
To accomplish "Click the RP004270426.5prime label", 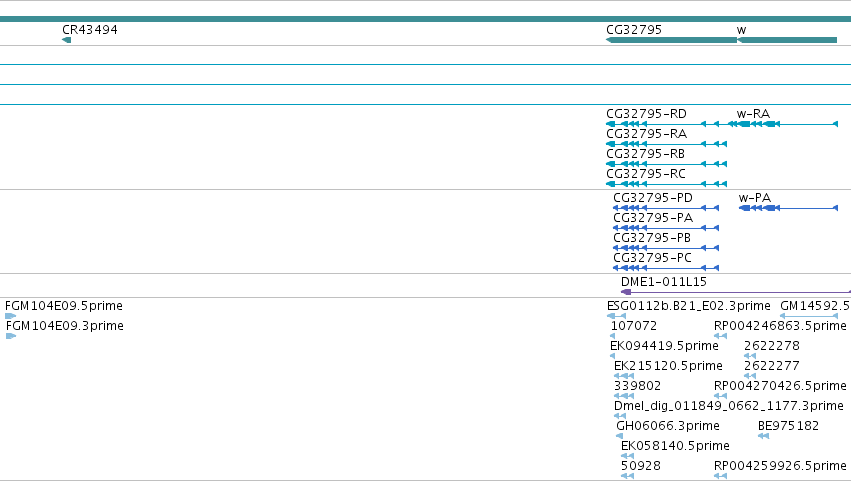I will tap(780, 387).
